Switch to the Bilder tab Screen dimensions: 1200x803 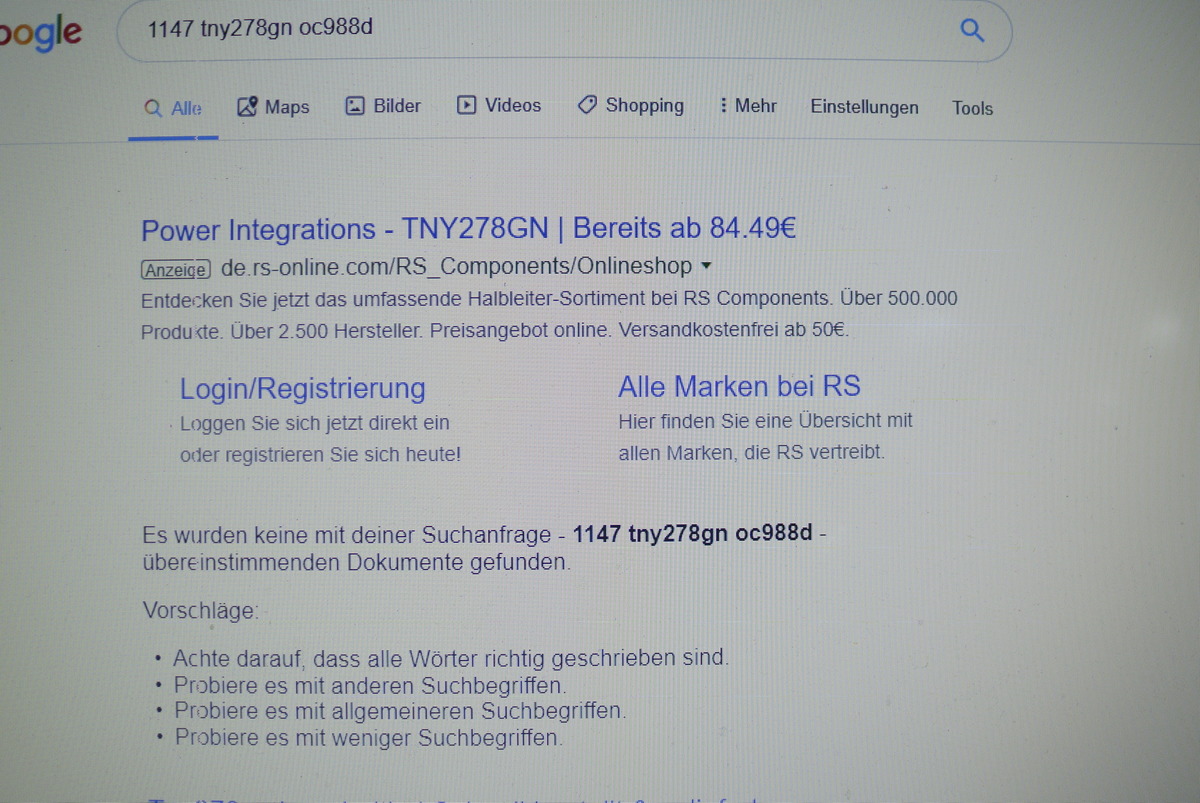383,106
